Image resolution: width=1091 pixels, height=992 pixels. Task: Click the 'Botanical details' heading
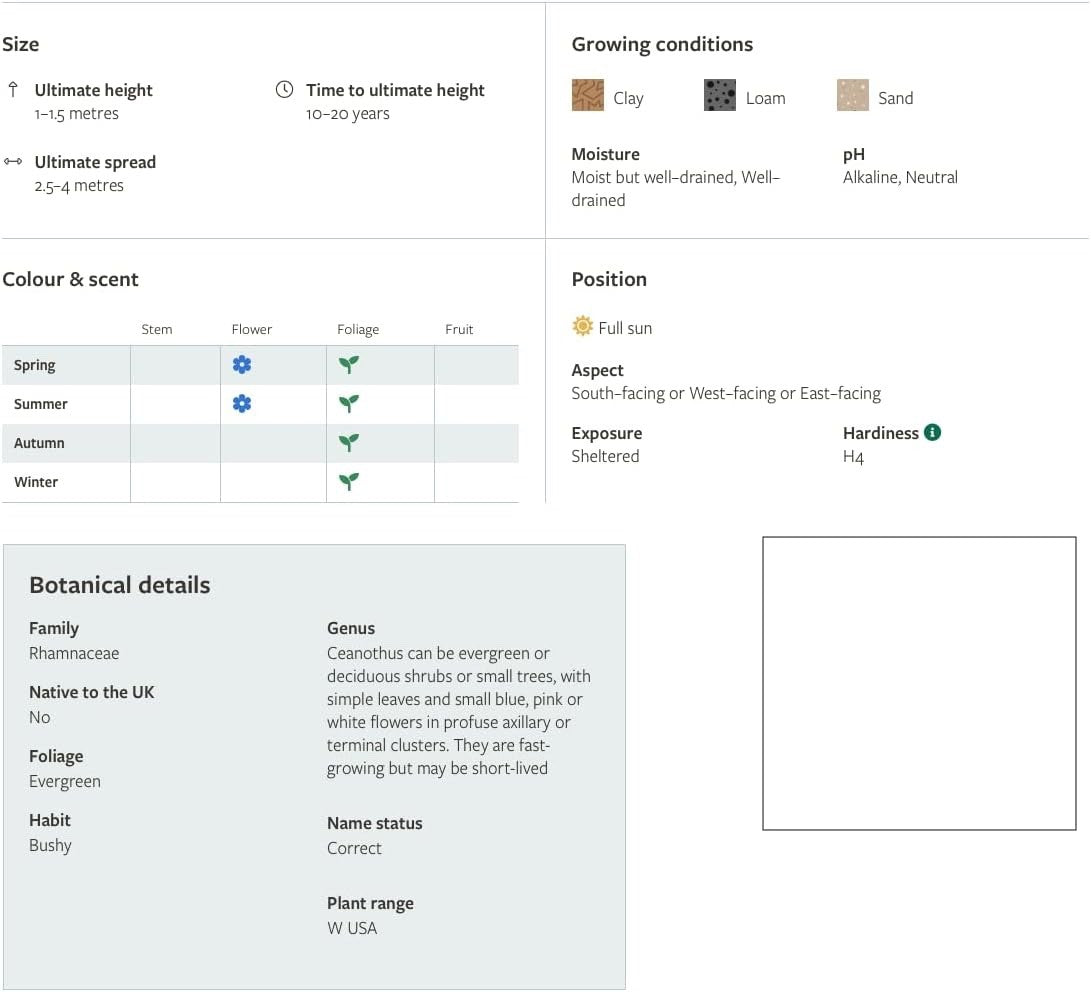tap(120, 585)
